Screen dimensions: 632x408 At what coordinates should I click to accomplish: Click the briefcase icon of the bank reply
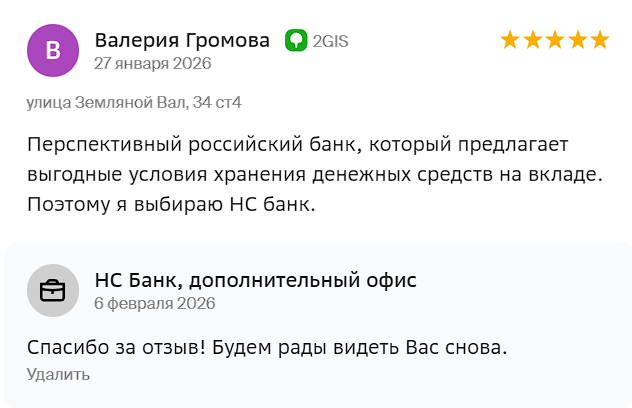(53, 290)
